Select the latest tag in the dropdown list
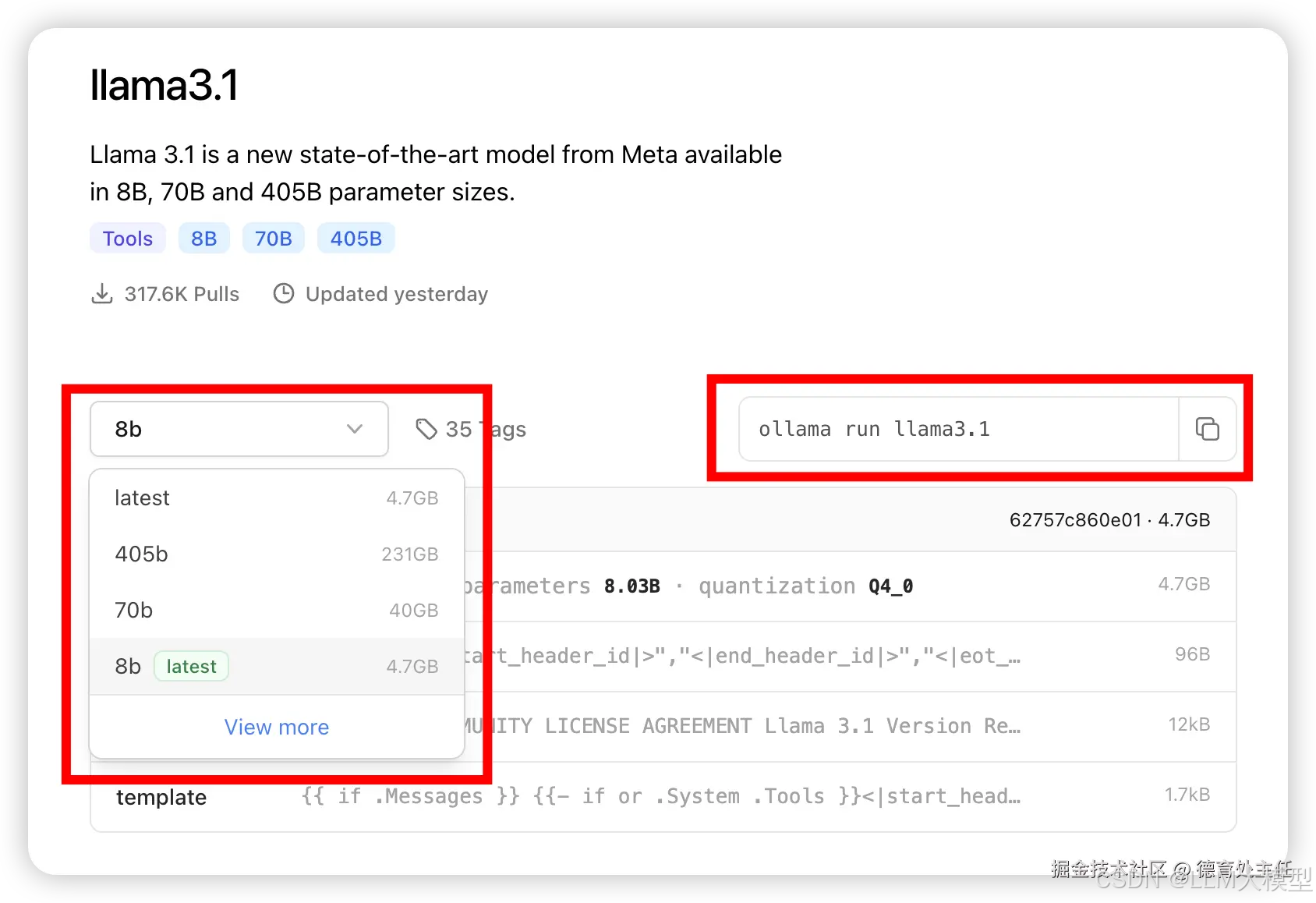Viewport: 1316px width, 903px height. pyautogui.click(x=142, y=498)
